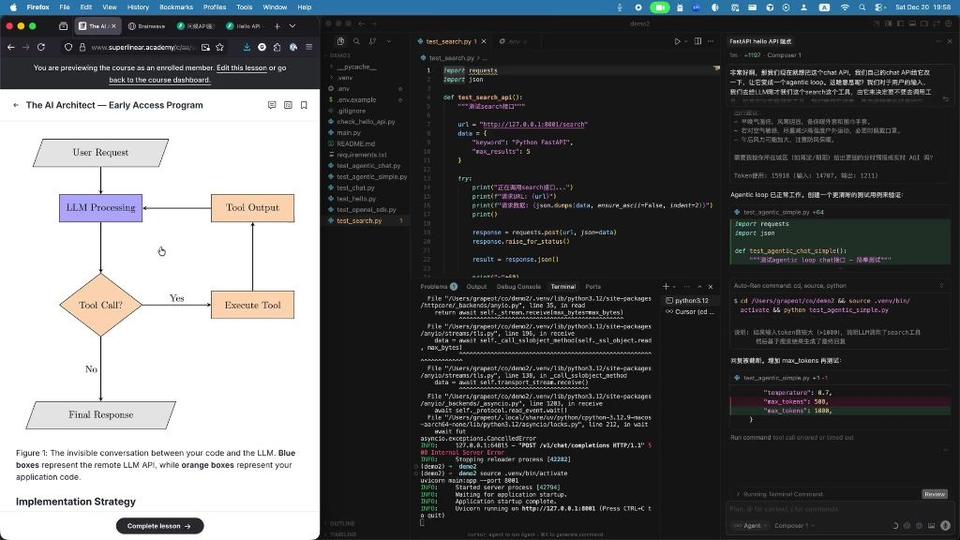Open the Composer 1 model dropdown
The image size is (960, 540).
(x=792, y=526)
